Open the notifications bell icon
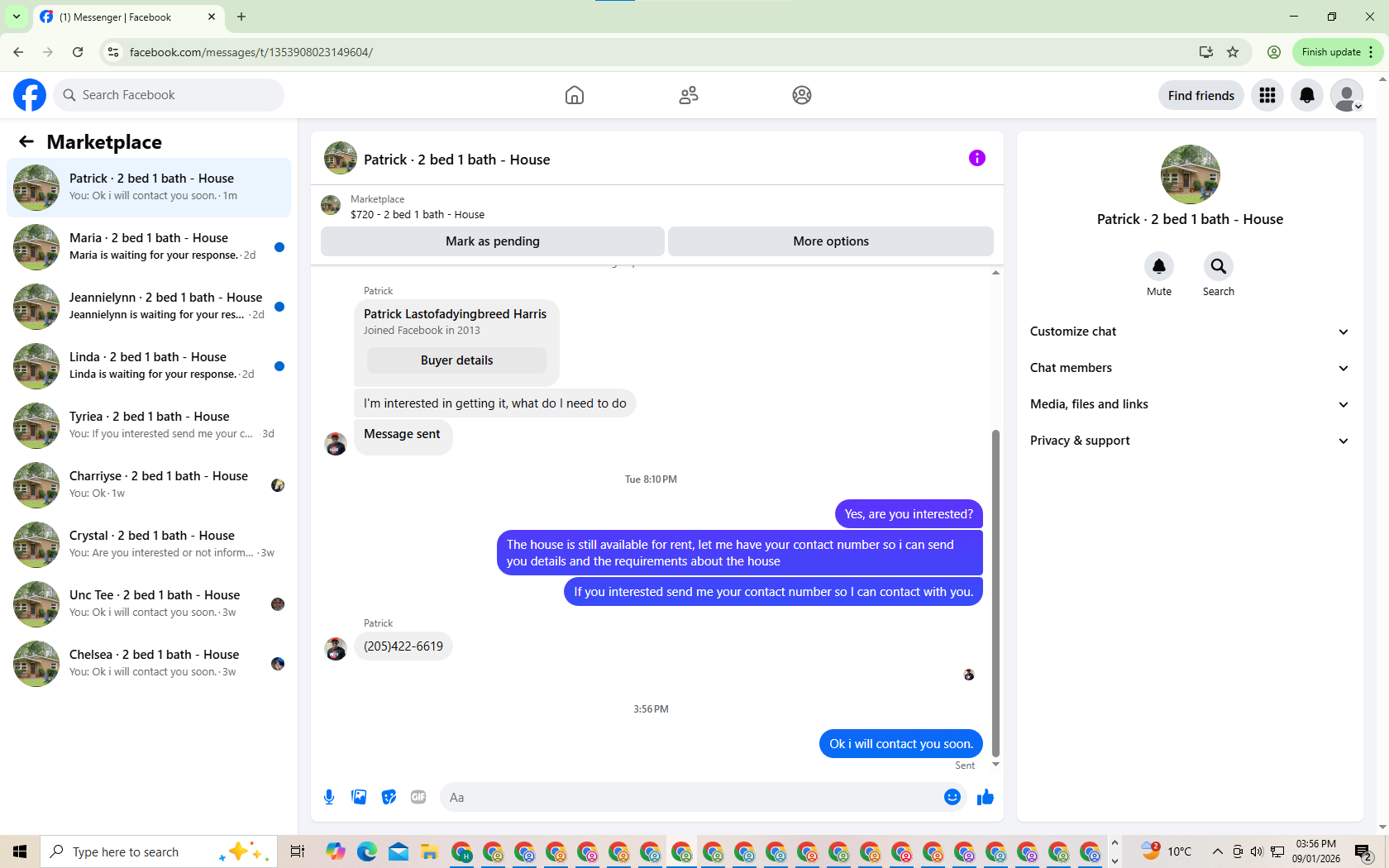1389x868 pixels. click(x=1307, y=95)
